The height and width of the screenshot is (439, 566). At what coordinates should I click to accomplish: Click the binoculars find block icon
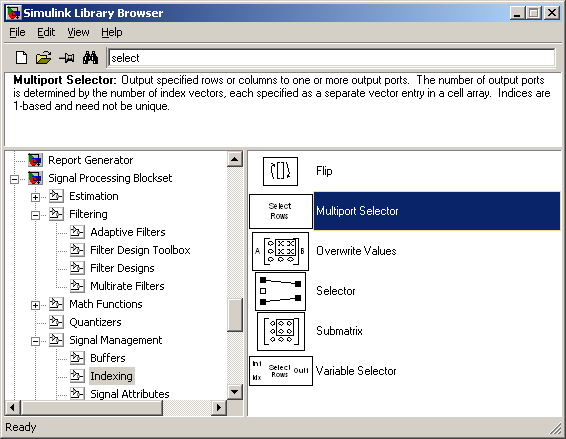click(90, 58)
